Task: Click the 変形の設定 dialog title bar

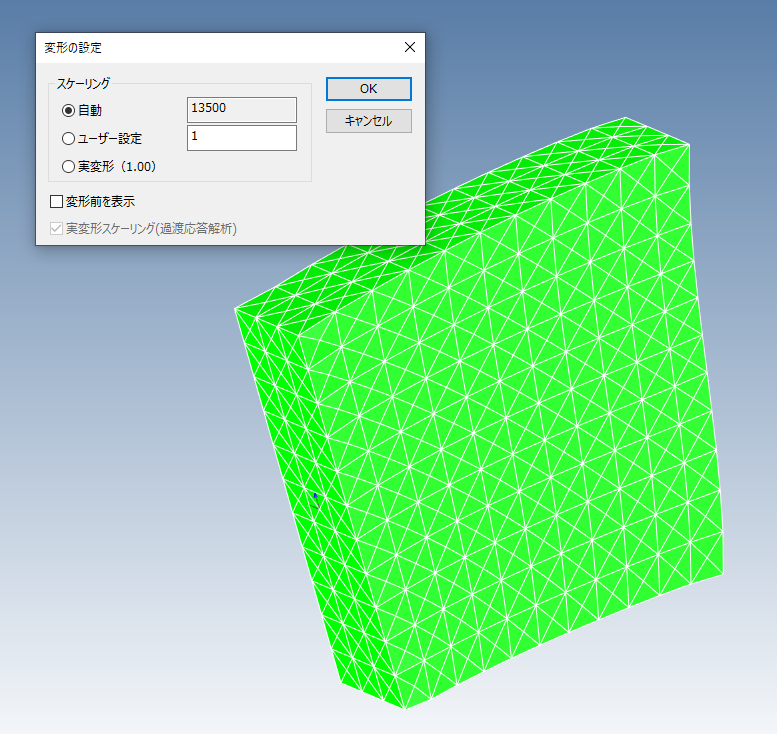Action: click(200, 47)
